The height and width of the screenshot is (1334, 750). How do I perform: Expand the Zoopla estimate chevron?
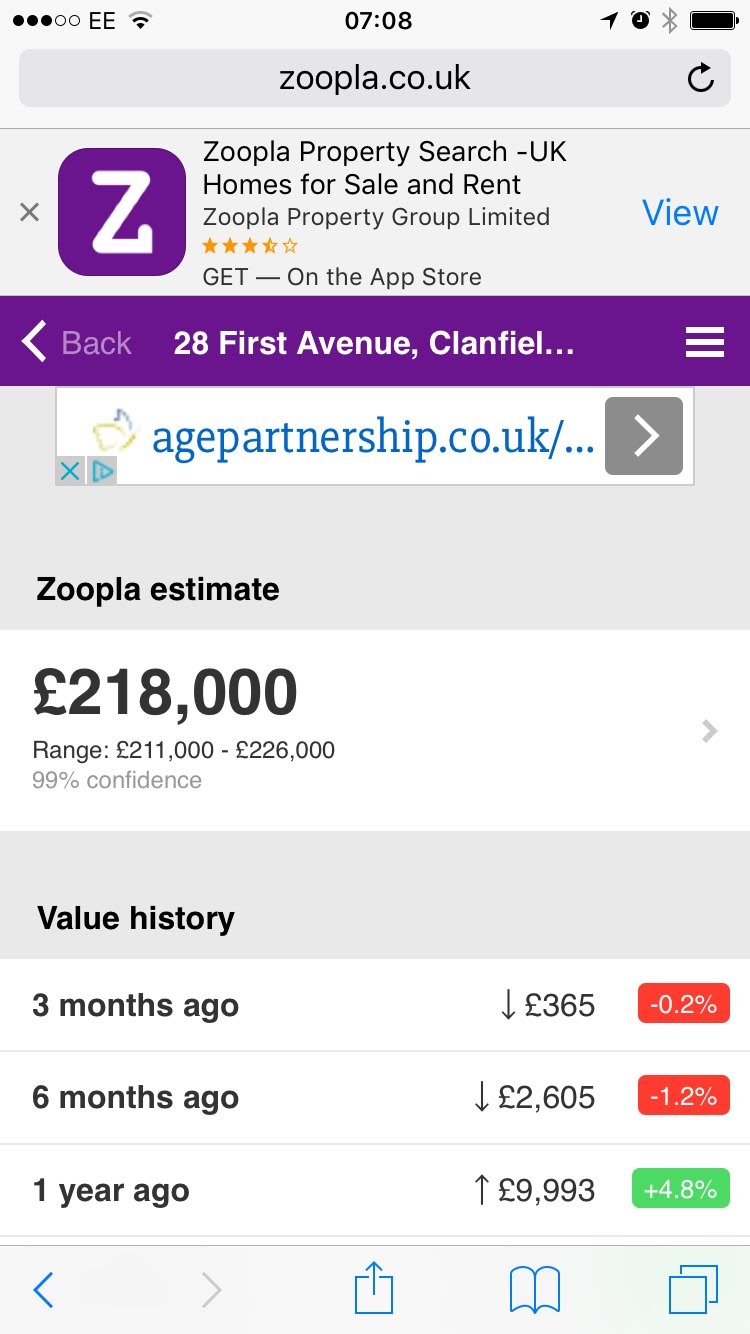coord(710,731)
